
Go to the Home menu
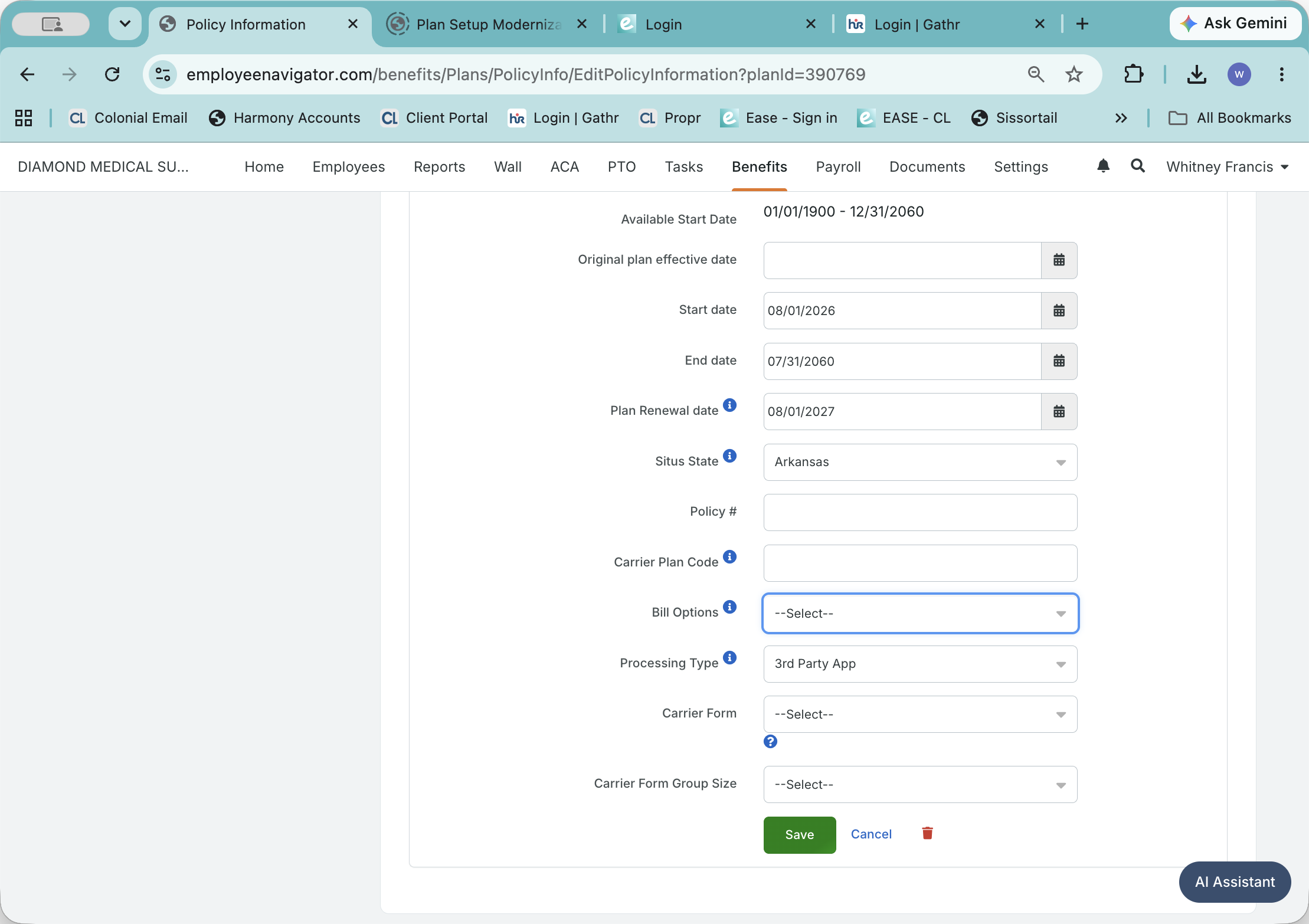[264, 167]
